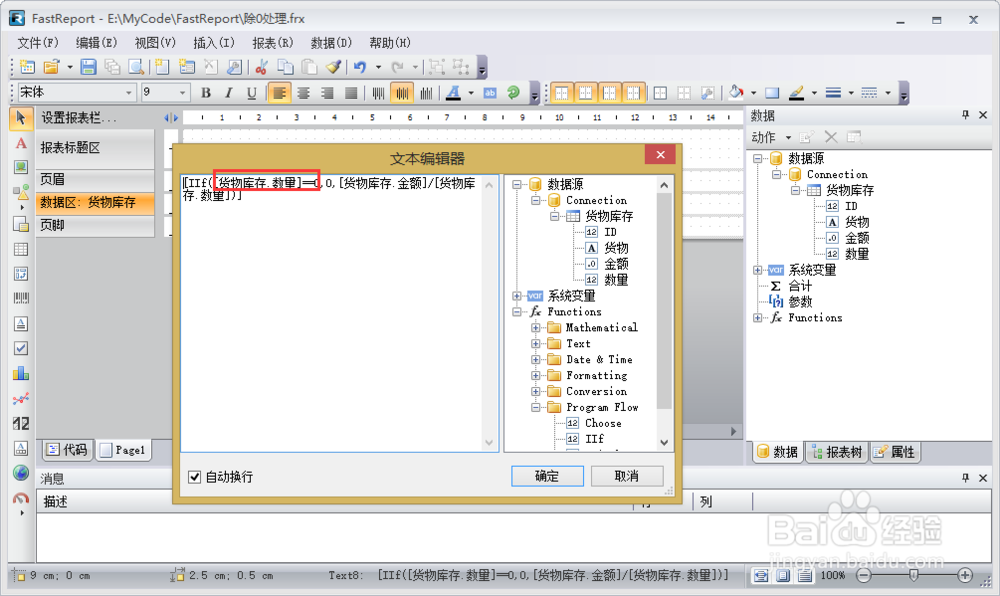Toggle underline formatting
Viewport: 1000px width, 596px height.
tap(249, 92)
